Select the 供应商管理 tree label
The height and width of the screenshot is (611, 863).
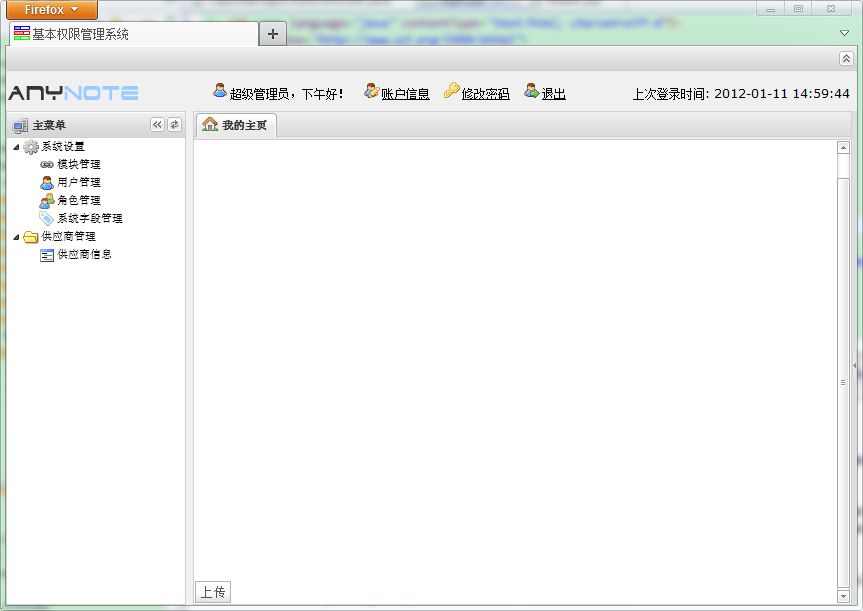68,237
